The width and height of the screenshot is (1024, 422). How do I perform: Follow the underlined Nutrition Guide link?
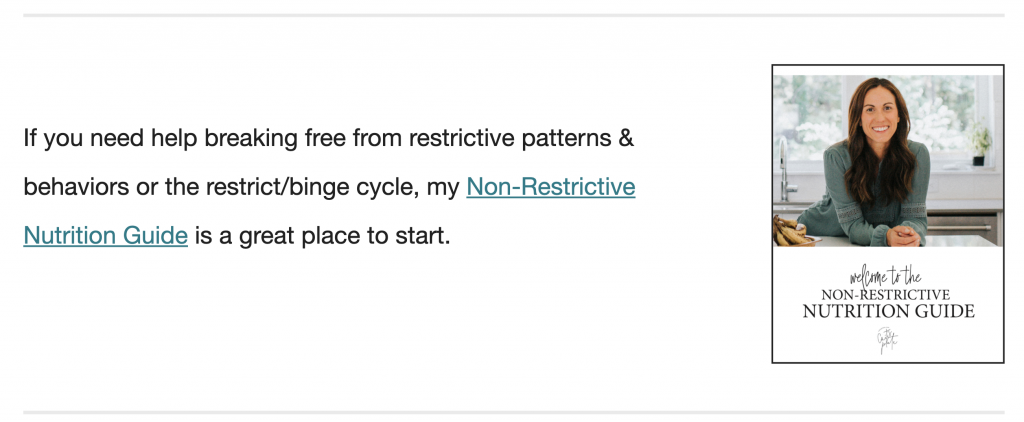tap(106, 235)
